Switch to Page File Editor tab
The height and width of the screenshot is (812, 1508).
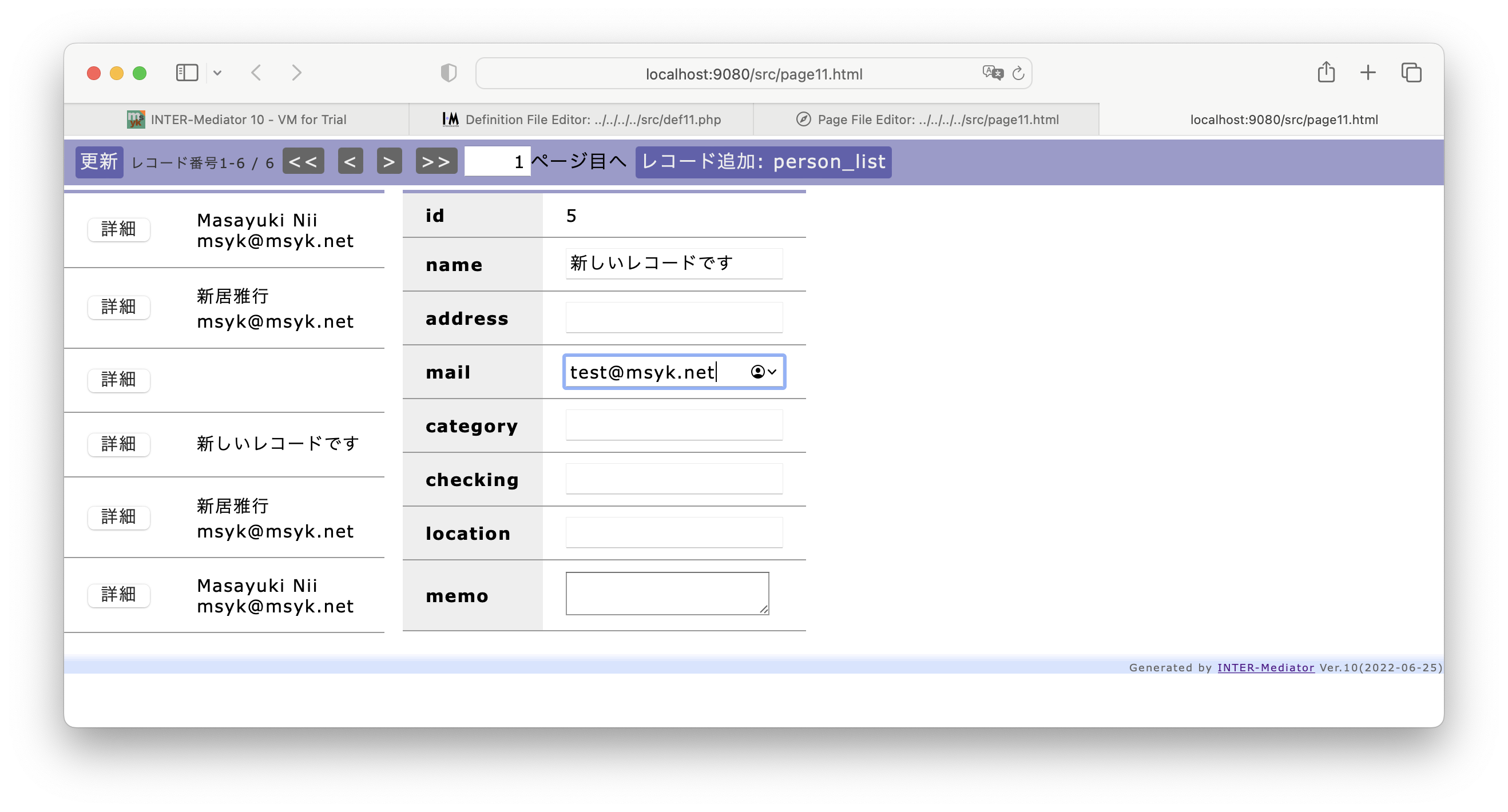(x=926, y=120)
